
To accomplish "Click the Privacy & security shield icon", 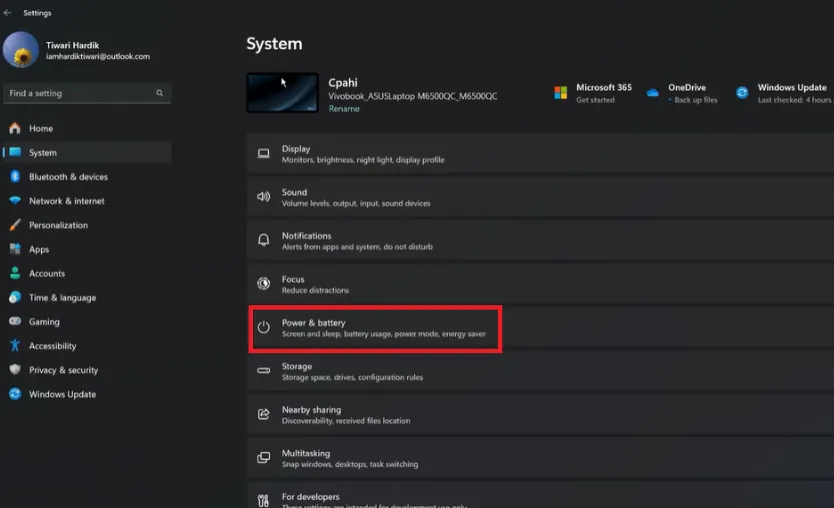I will tap(15, 370).
